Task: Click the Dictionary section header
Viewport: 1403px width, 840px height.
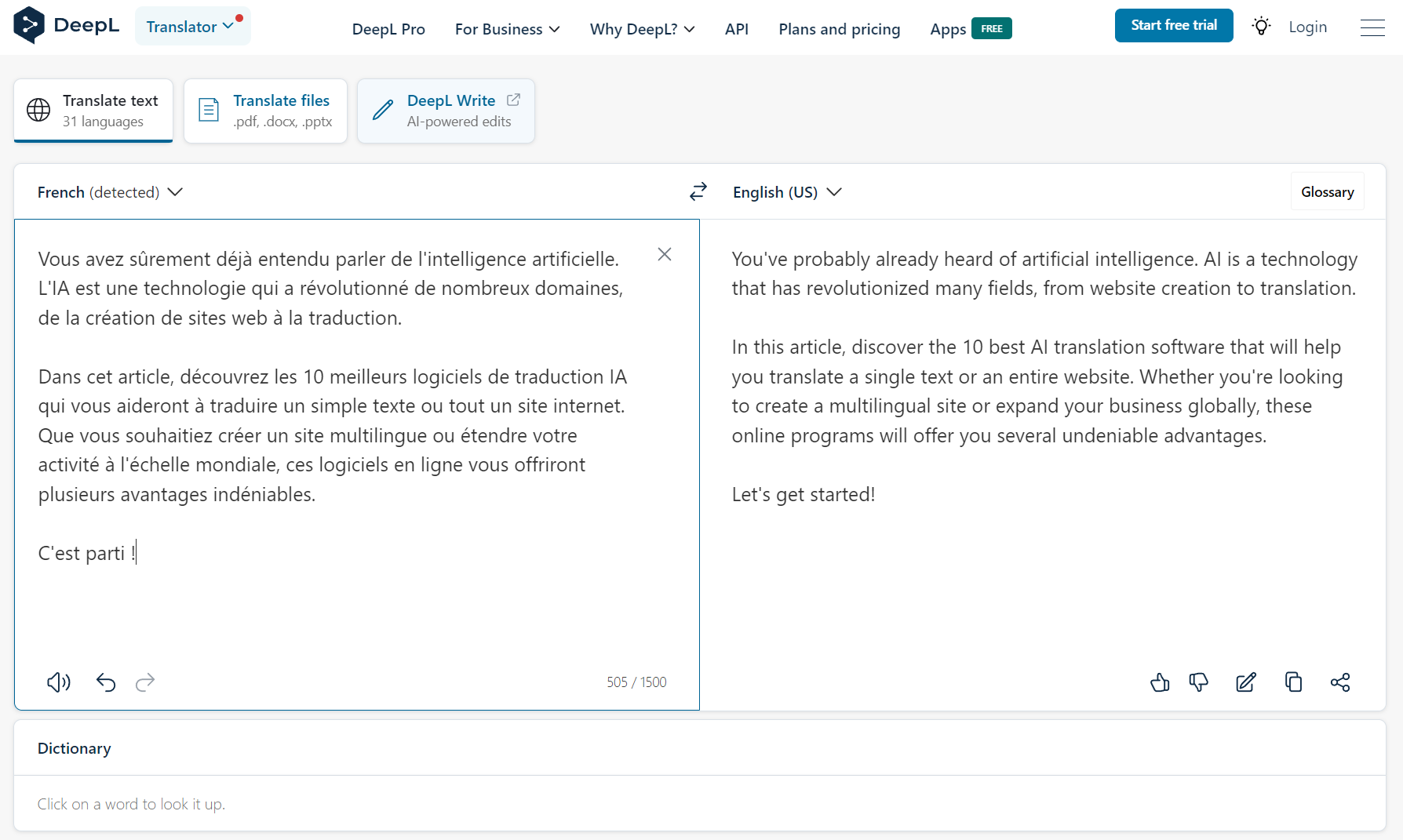Action: [x=75, y=748]
